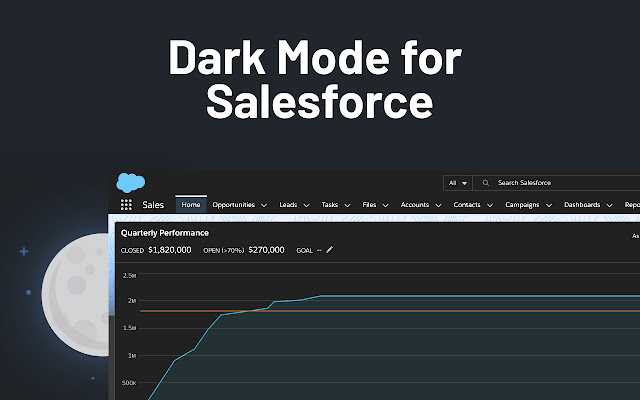The width and height of the screenshot is (640, 400).
Task: Expand the Leads tab chevron
Action: (306, 205)
